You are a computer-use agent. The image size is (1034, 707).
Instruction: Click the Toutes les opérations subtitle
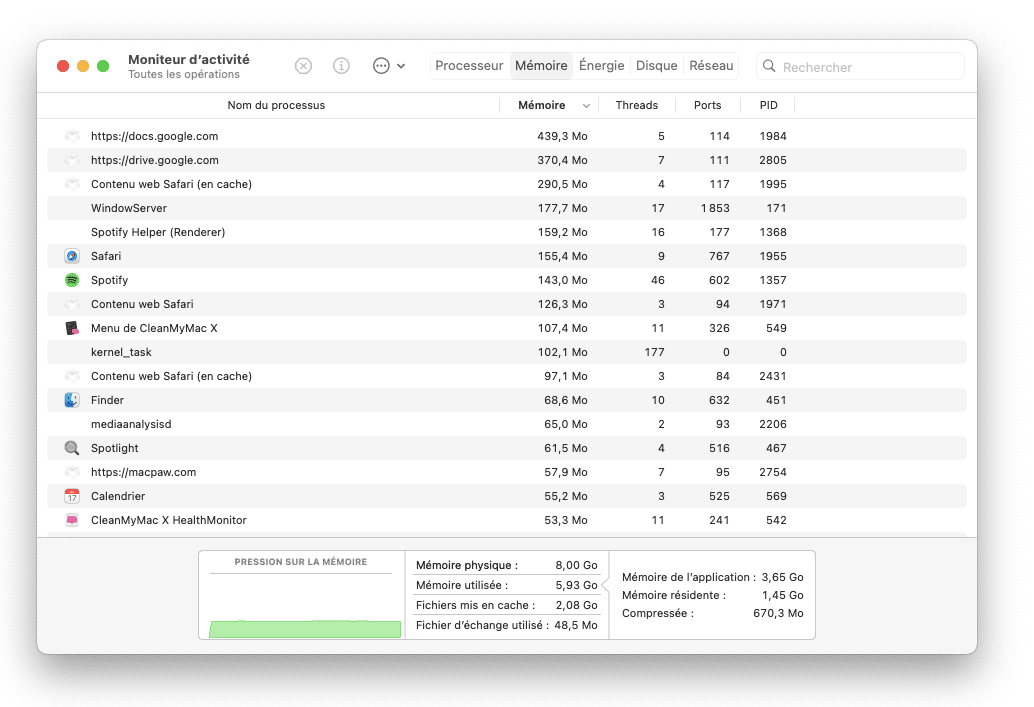coord(184,75)
